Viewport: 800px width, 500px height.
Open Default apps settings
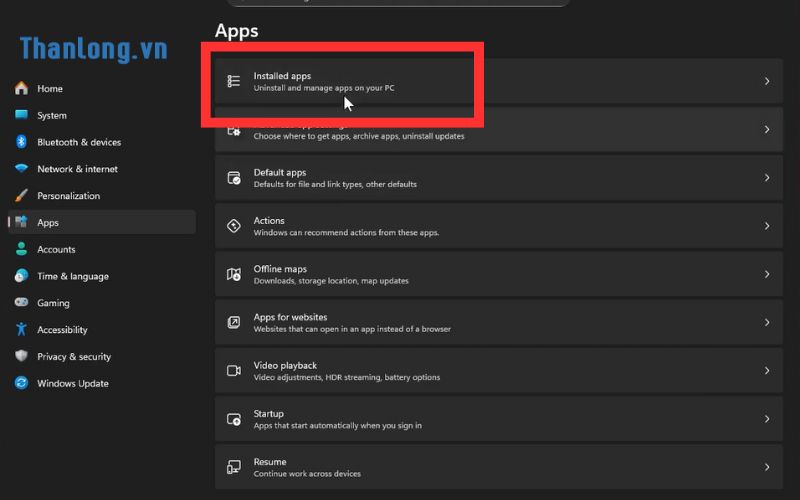(x=499, y=178)
